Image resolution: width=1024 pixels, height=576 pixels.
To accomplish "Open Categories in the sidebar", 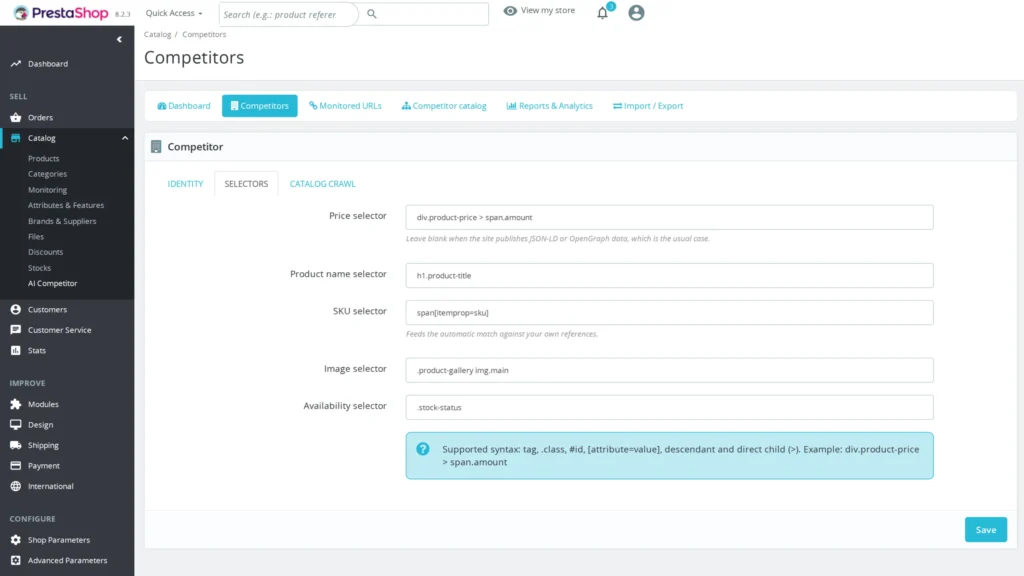I will point(48,174).
